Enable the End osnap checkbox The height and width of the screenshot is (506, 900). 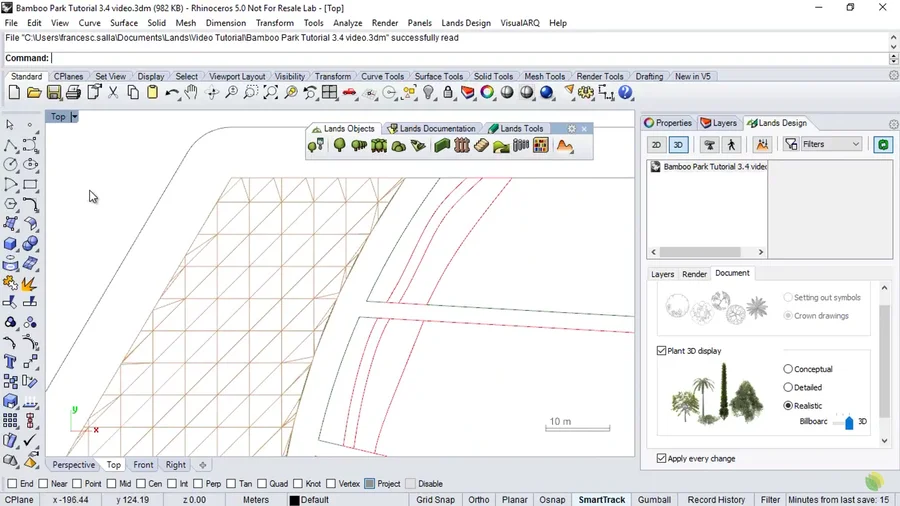pos(12,484)
